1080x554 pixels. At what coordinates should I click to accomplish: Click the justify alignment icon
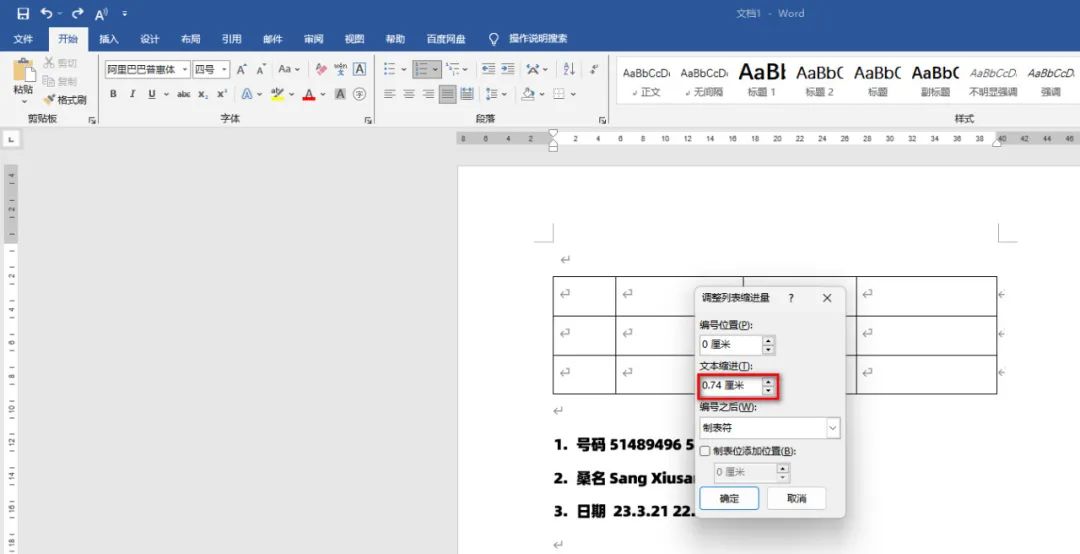click(x=447, y=94)
